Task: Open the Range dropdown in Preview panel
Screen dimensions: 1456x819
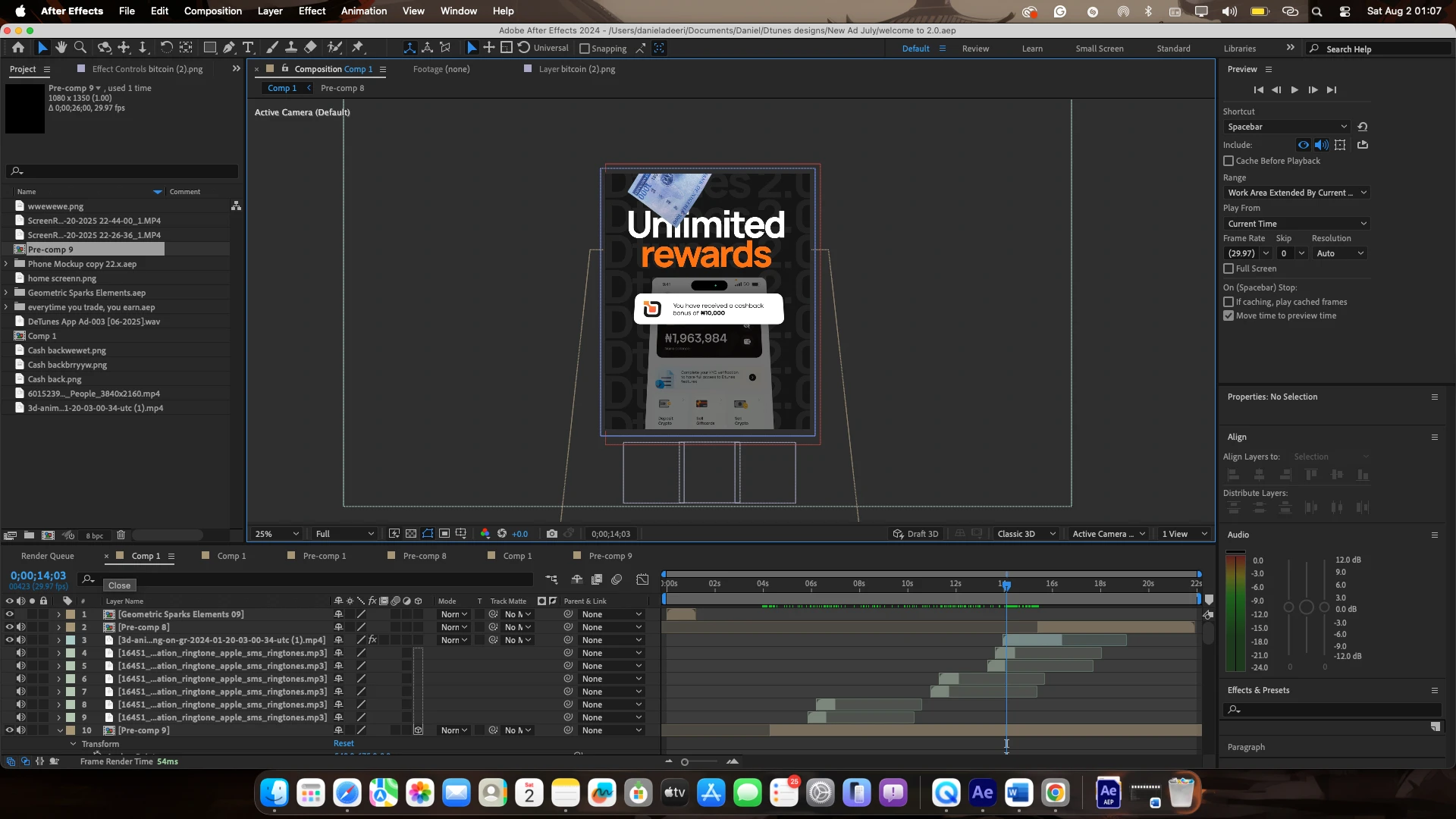Action: tap(1296, 193)
